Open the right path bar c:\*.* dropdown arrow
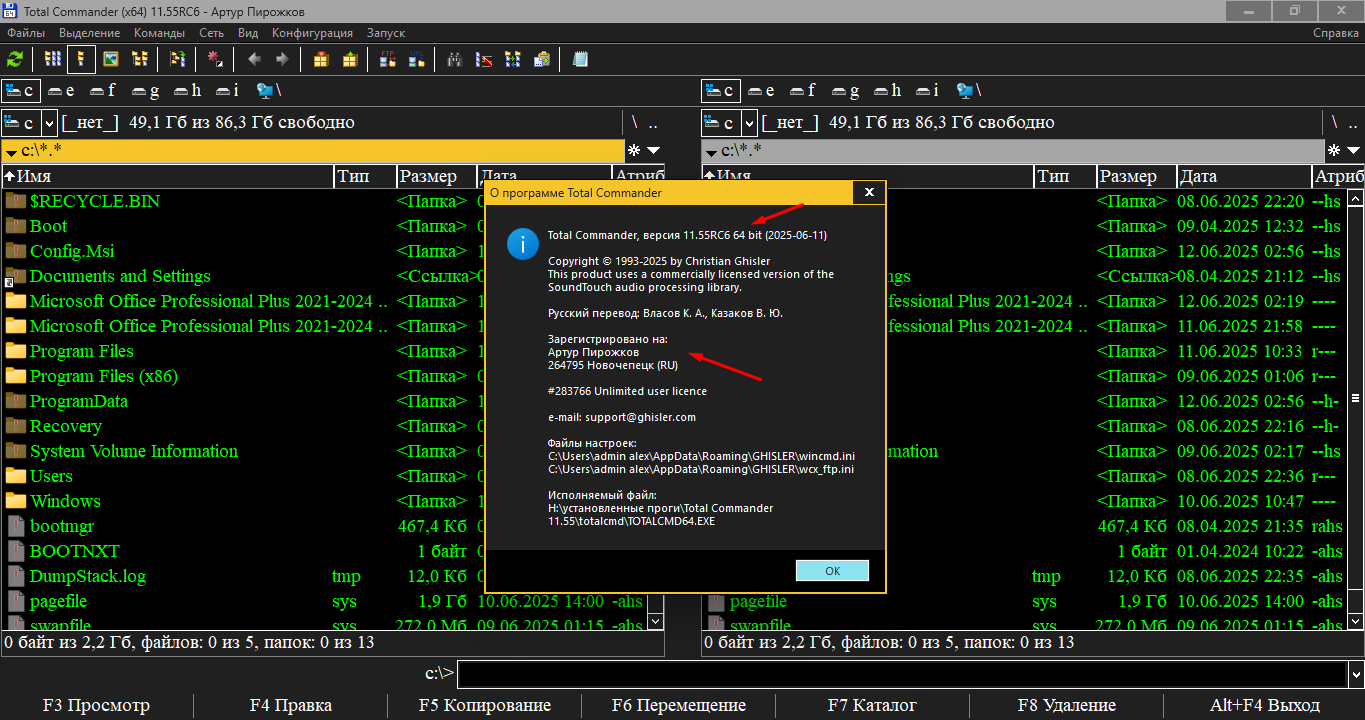This screenshot has width=1365, height=720. coord(711,152)
